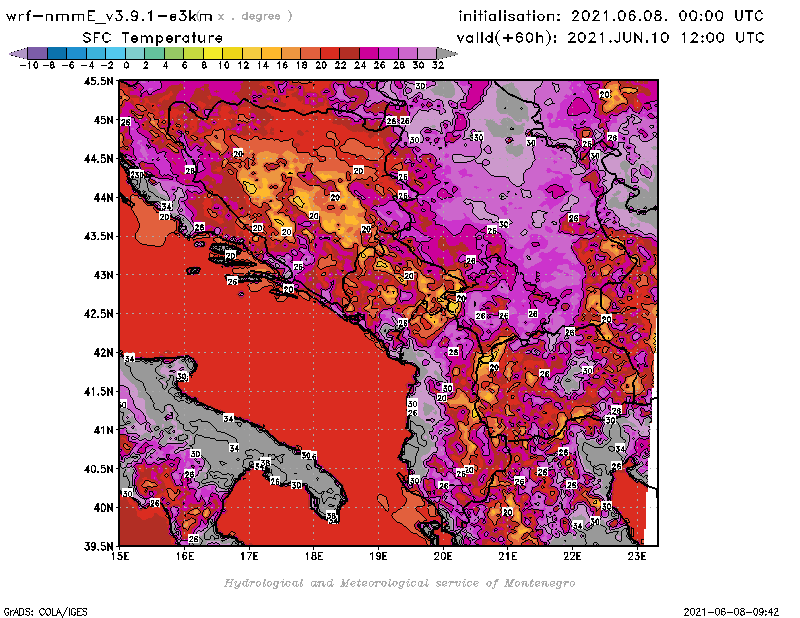Click the longitude axis label '16E'
Screen dimensions: 800x618
[185, 556]
